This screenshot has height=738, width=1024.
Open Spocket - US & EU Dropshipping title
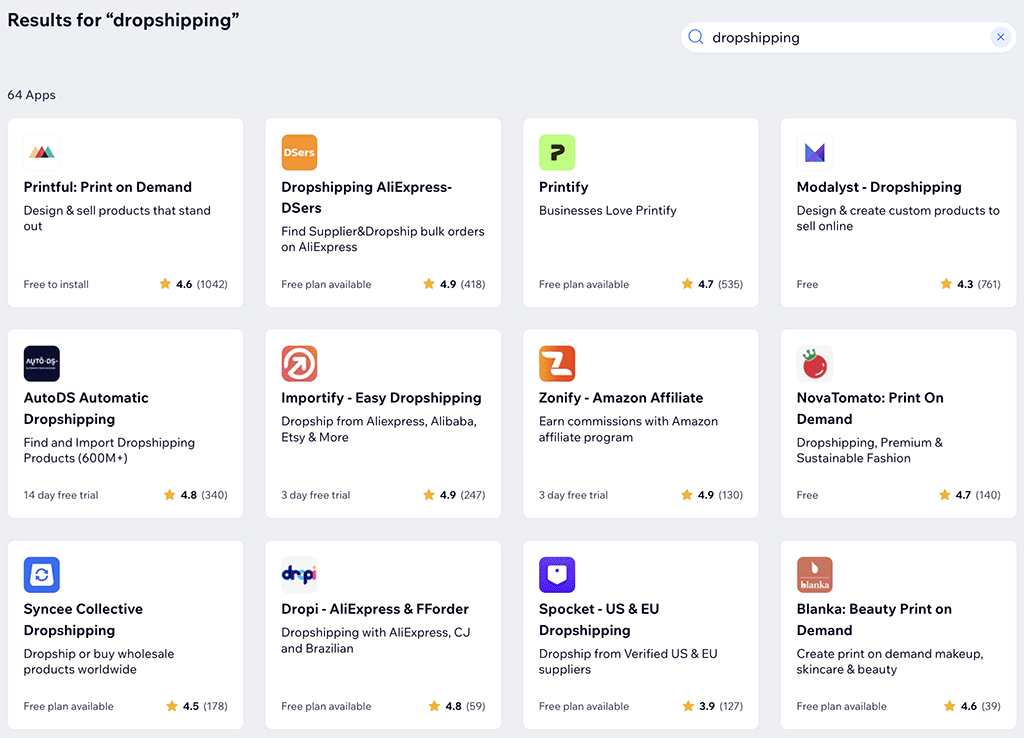[x=599, y=619]
